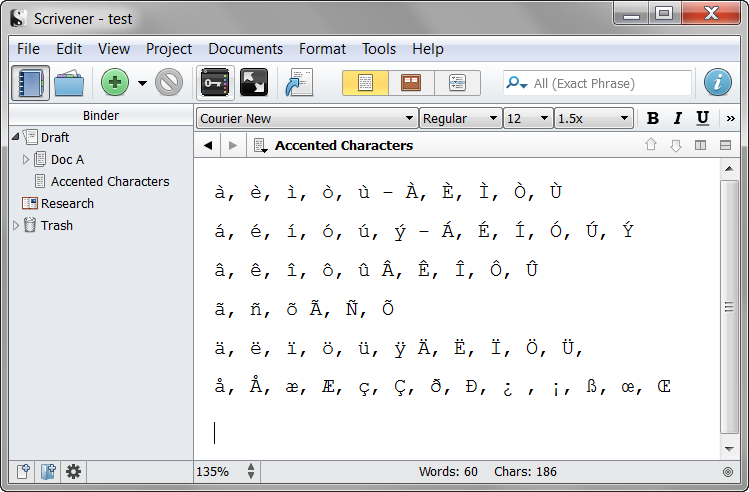749x492 pixels.
Task: Click the Compile export icon
Action: click(x=299, y=83)
